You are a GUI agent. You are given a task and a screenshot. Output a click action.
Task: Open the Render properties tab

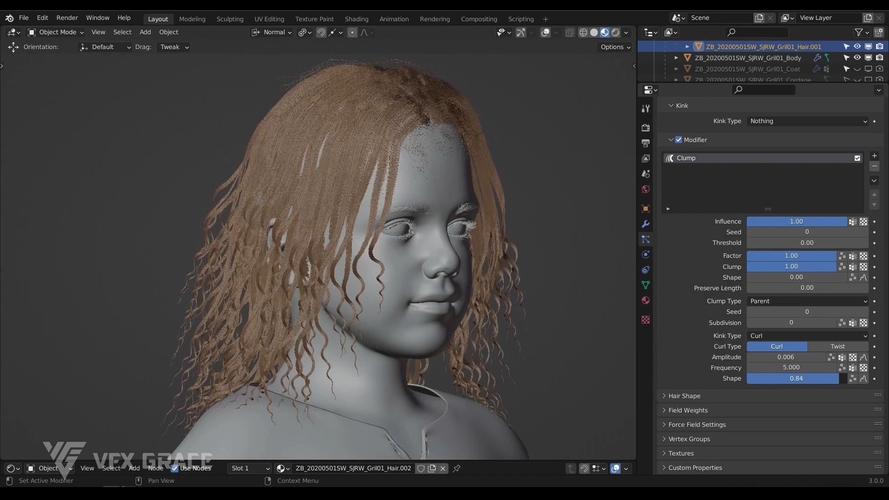(x=645, y=128)
